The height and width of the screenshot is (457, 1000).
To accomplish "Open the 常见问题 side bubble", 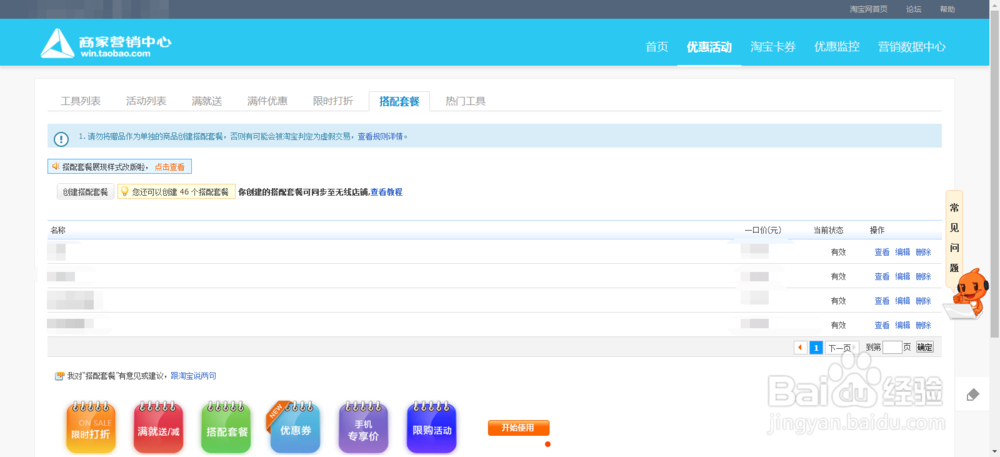I will 954,238.
